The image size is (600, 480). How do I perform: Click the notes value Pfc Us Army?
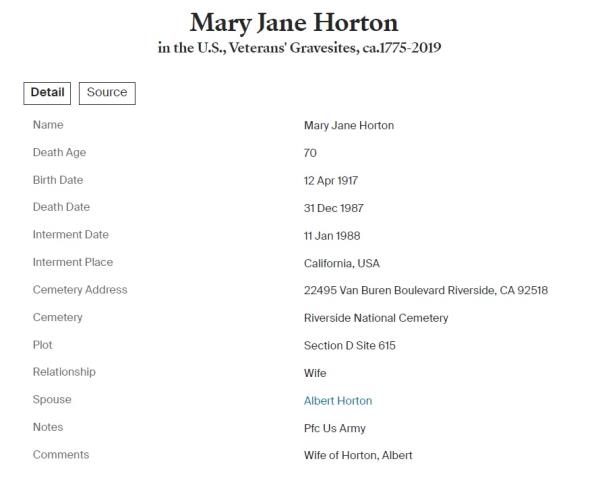tap(335, 428)
